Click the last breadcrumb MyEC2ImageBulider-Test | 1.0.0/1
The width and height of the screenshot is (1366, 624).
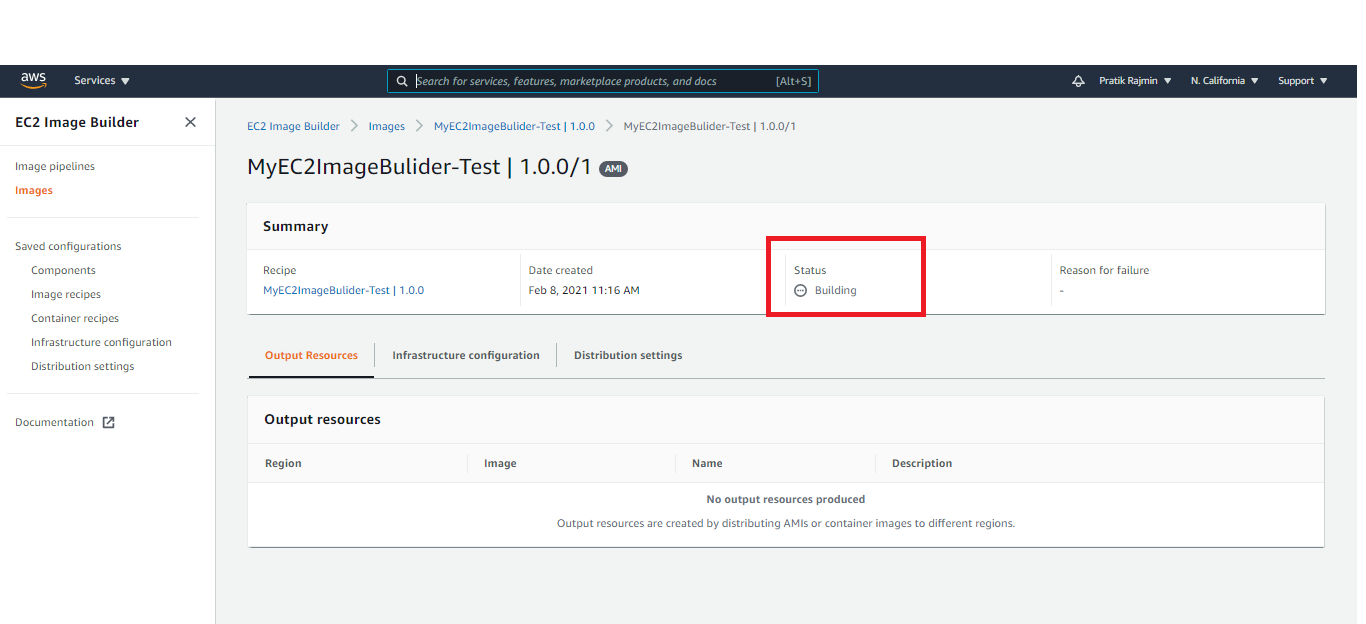pos(709,126)
